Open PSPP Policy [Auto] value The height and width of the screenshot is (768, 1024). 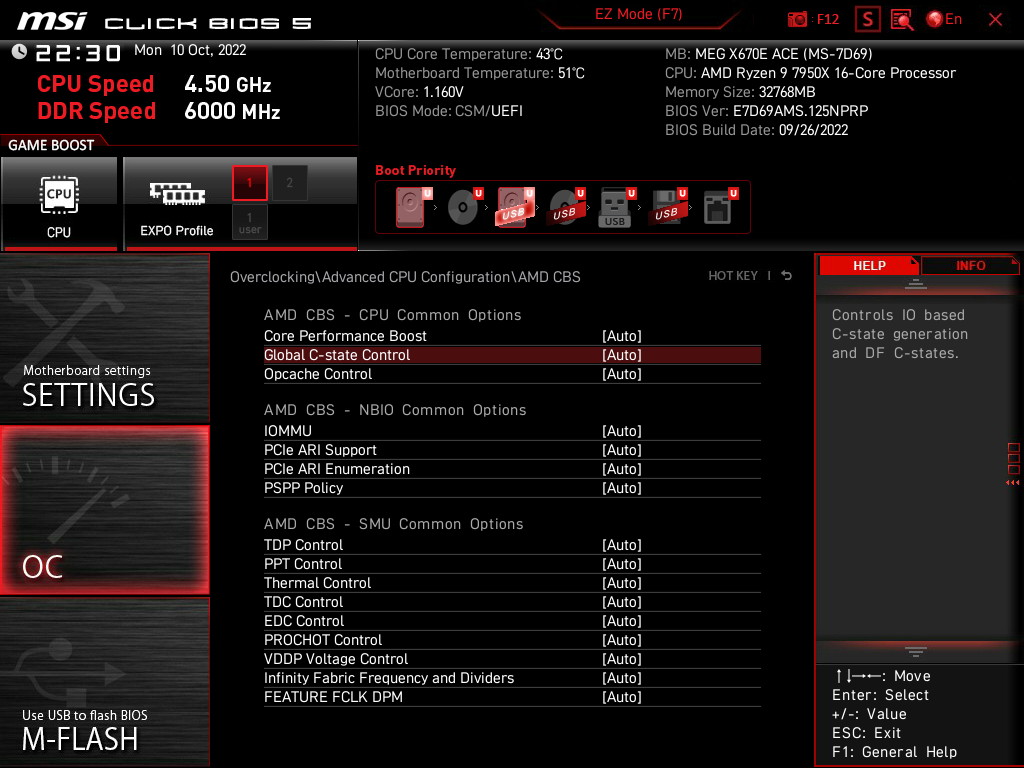coord(622,488)
